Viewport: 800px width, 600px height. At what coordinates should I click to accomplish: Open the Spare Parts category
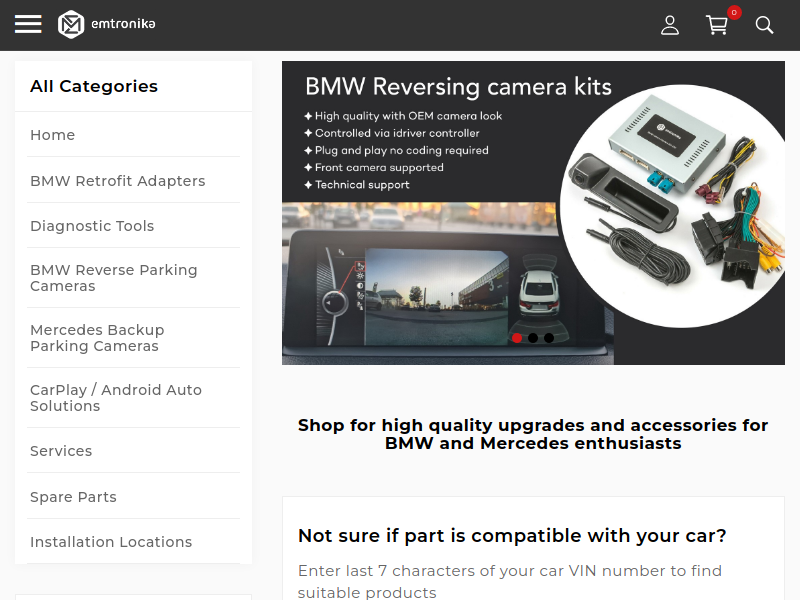(73, 496)
